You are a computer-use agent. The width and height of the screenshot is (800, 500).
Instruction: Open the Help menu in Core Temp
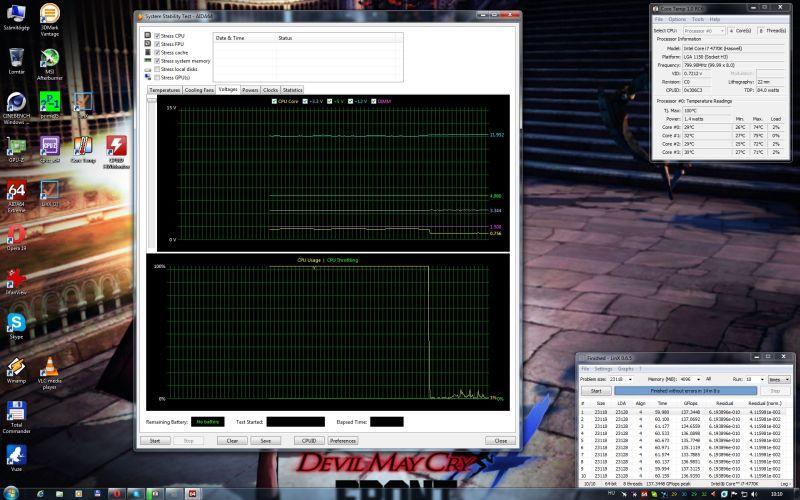pos(715,19)
